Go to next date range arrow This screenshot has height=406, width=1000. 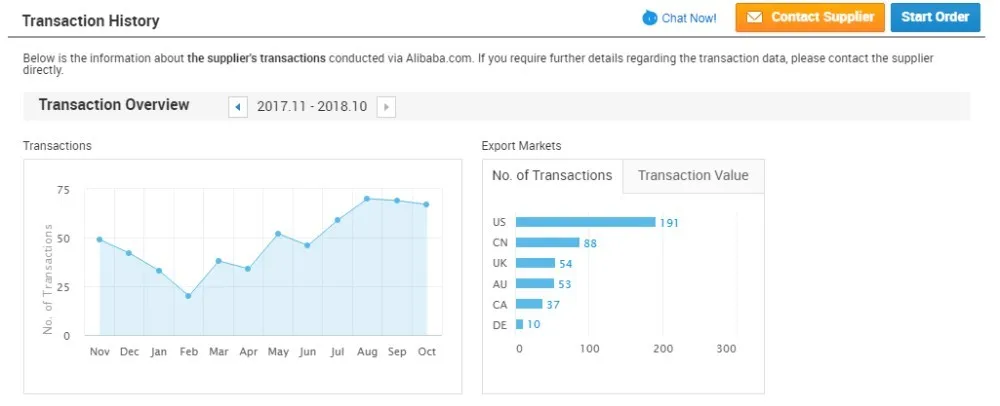pos(386,107)
